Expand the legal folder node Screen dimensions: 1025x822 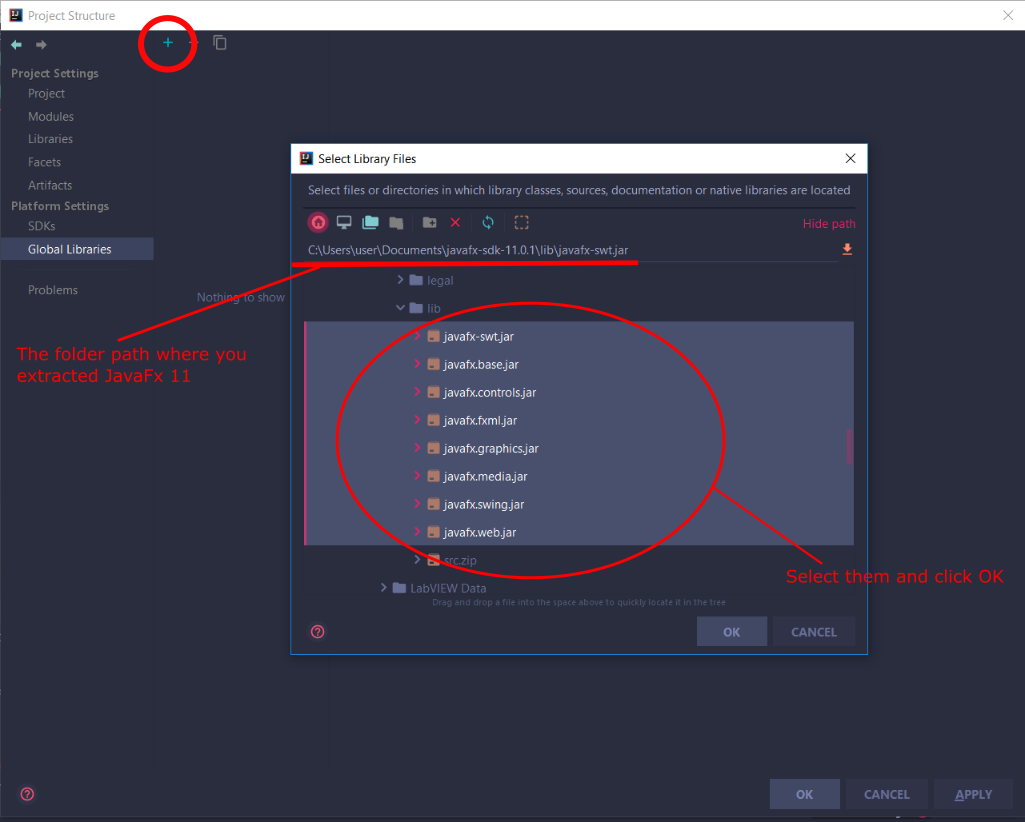[x=399, y=280]
